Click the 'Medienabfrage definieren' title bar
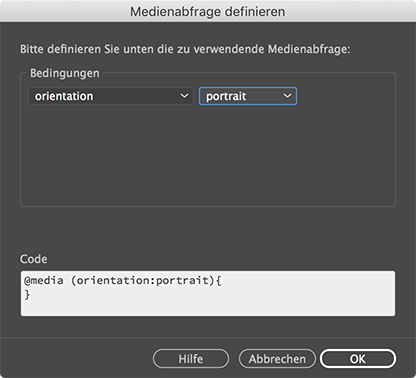 (208, 11)
